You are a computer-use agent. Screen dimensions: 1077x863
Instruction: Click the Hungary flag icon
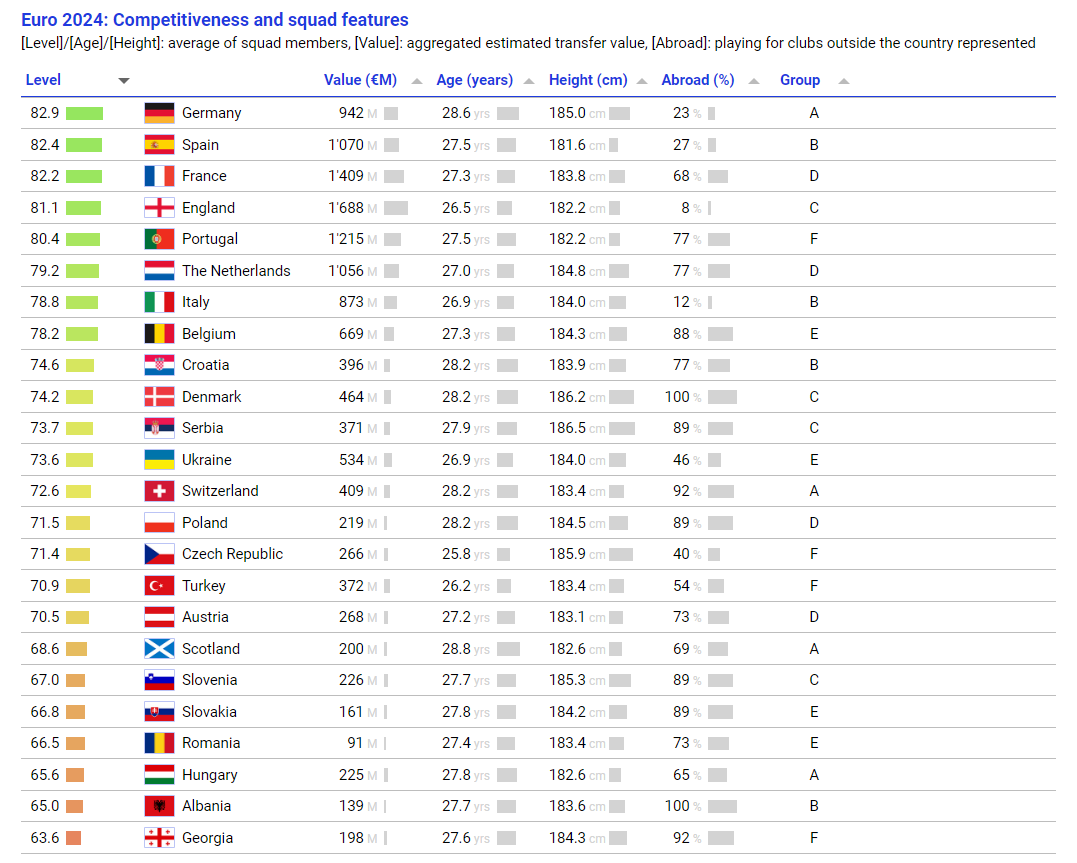[159, 774]
